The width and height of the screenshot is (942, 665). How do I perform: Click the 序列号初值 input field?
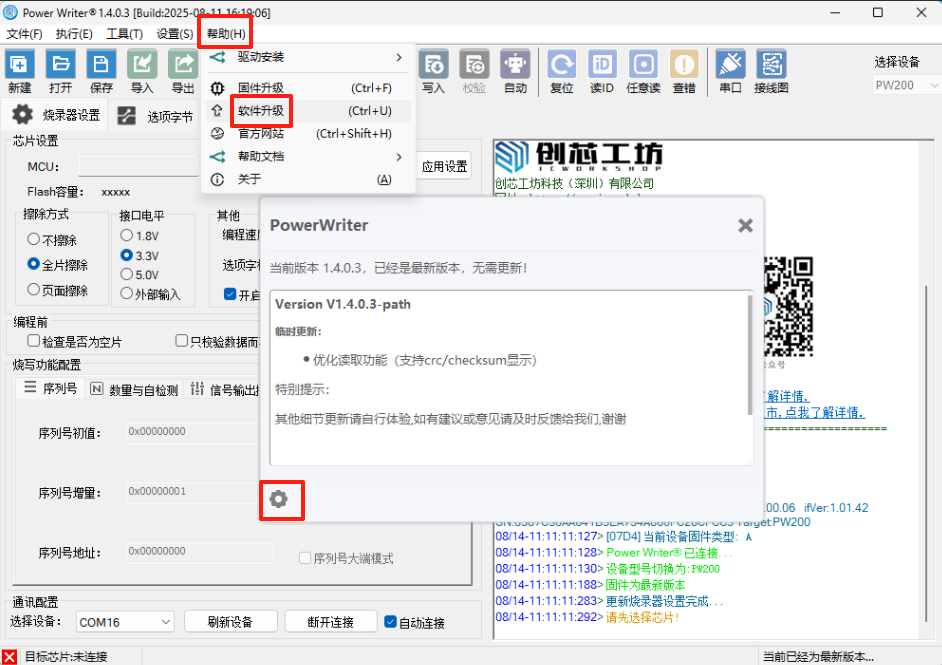193,432
